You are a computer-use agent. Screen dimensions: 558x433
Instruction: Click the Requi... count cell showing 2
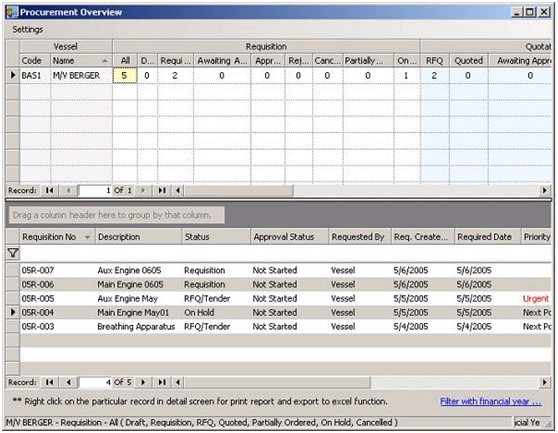pyautogui.click(x=175, y=75)
